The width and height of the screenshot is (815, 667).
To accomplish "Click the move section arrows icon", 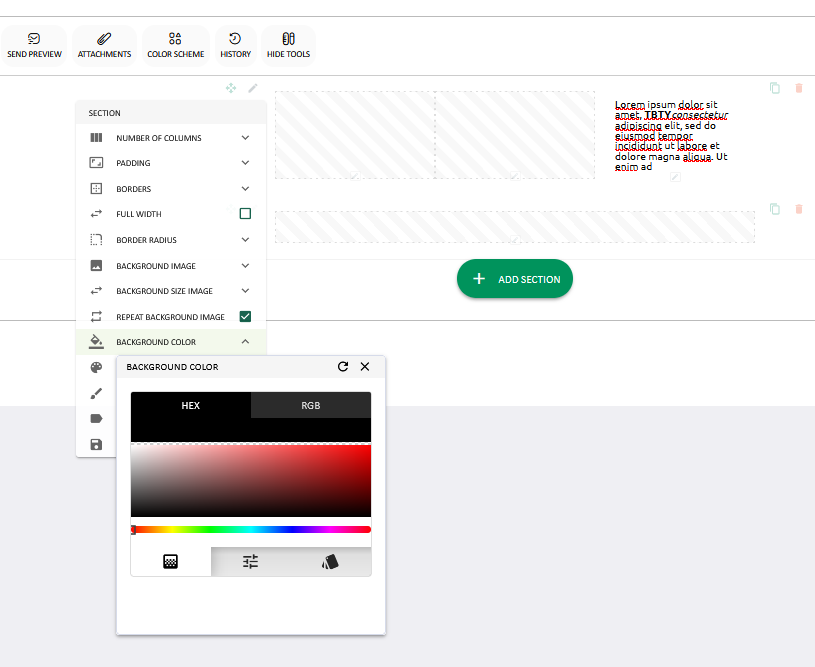I will click(231, 88).
